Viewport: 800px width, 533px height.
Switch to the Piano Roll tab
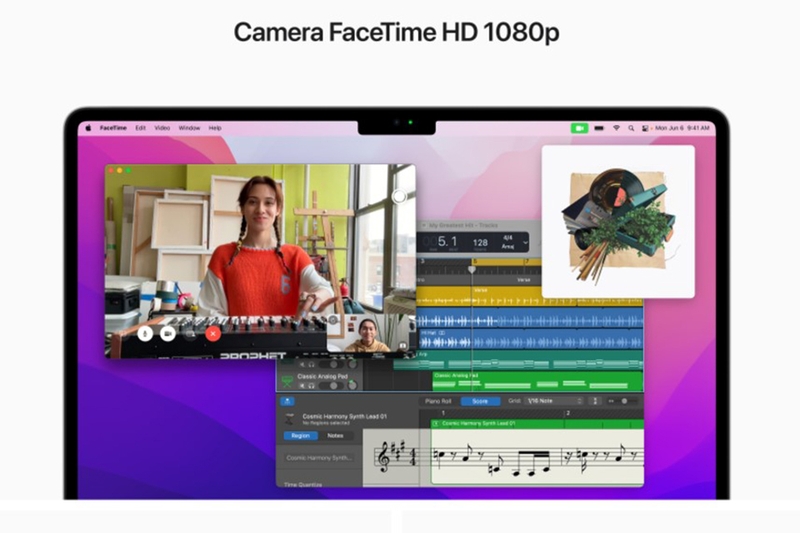[x=438, y=401]
